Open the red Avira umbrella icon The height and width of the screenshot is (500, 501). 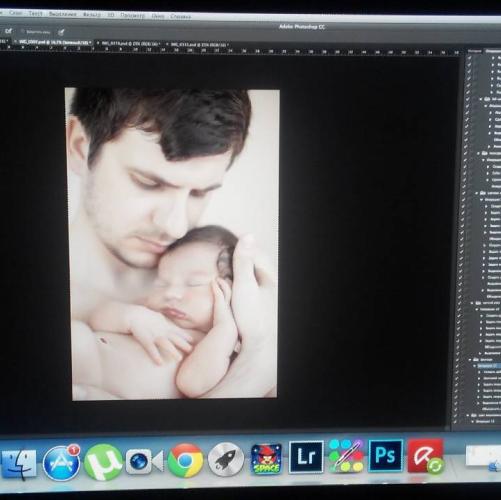pyautogui.click(x=425, y=455)
